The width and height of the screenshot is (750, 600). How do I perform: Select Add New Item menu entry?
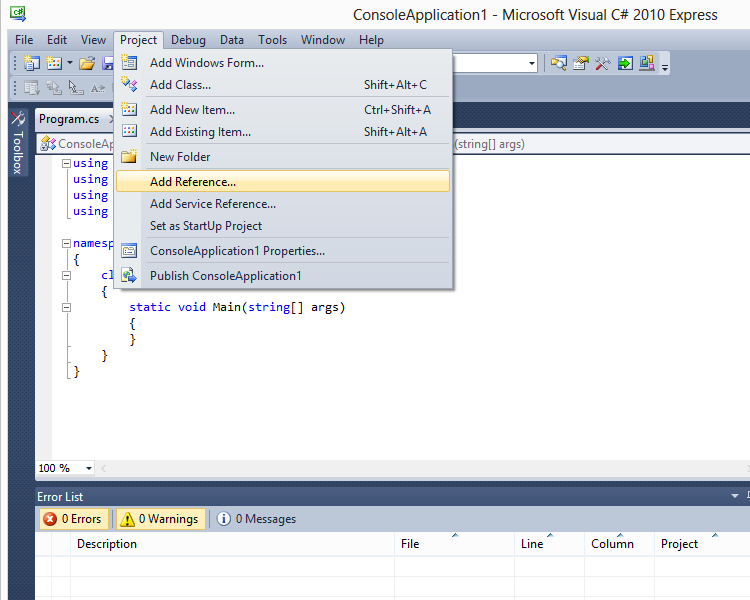coord(283,110)
